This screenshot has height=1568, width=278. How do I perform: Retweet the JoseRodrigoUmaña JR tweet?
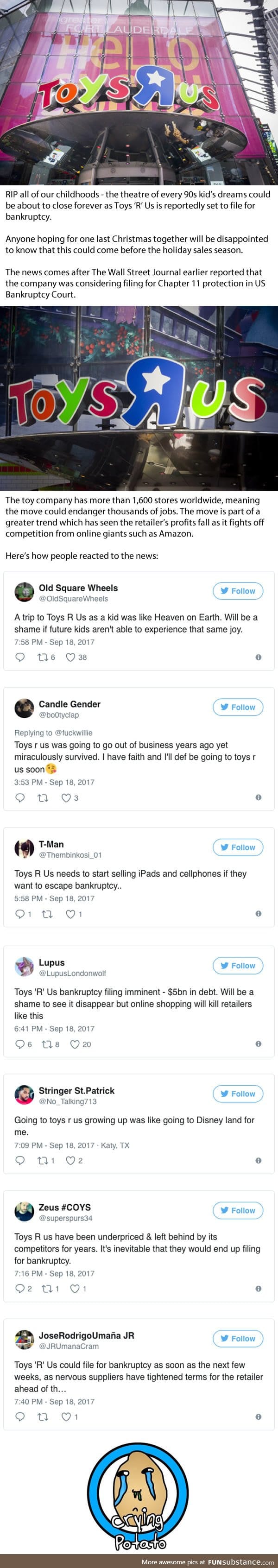[x=43, y=1416]
